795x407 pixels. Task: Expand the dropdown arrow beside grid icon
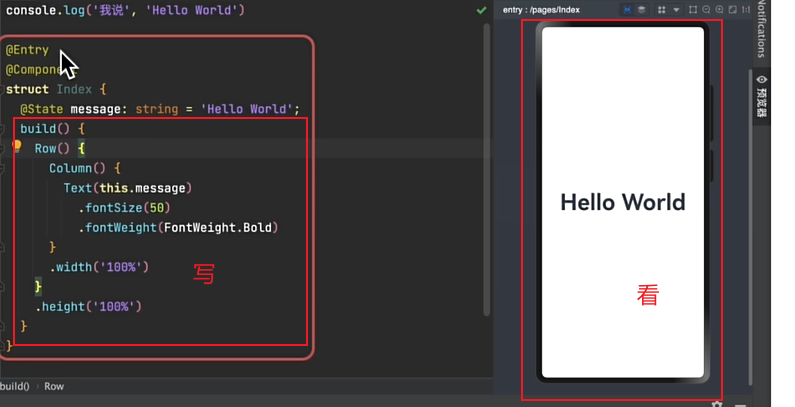tap(676, 10)
